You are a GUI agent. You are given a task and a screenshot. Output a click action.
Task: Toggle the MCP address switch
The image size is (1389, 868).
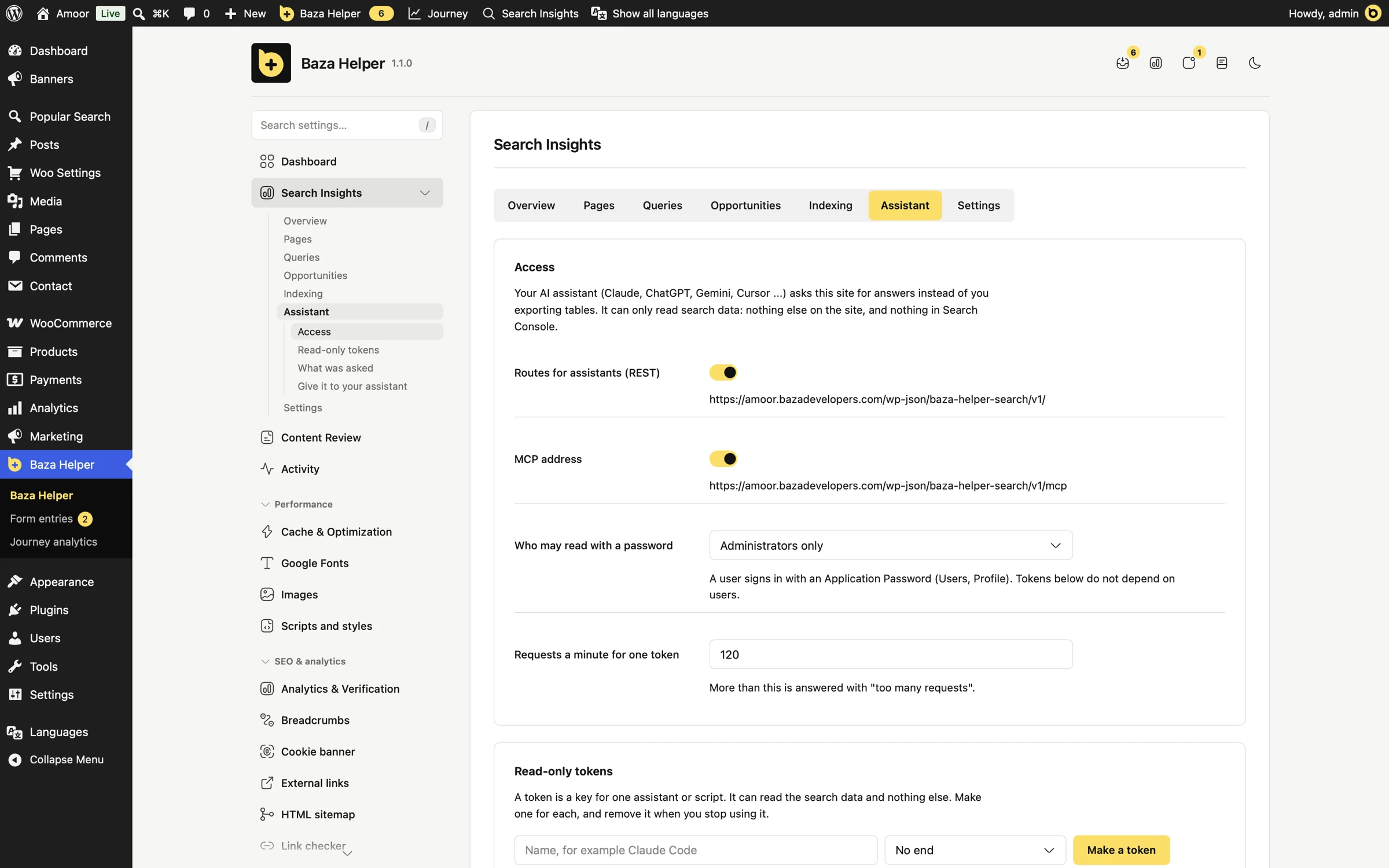[723, 459]
